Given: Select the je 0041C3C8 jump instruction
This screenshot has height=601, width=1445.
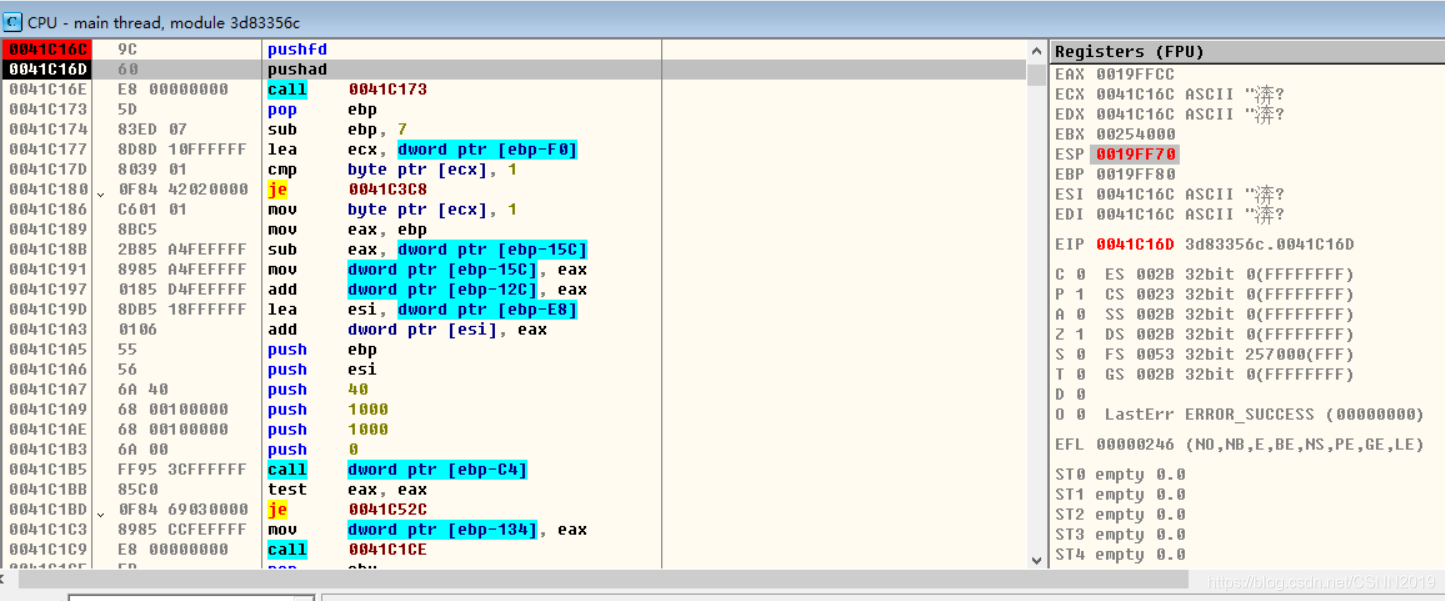Looking at the screenshot, I should tap(347, 189).
